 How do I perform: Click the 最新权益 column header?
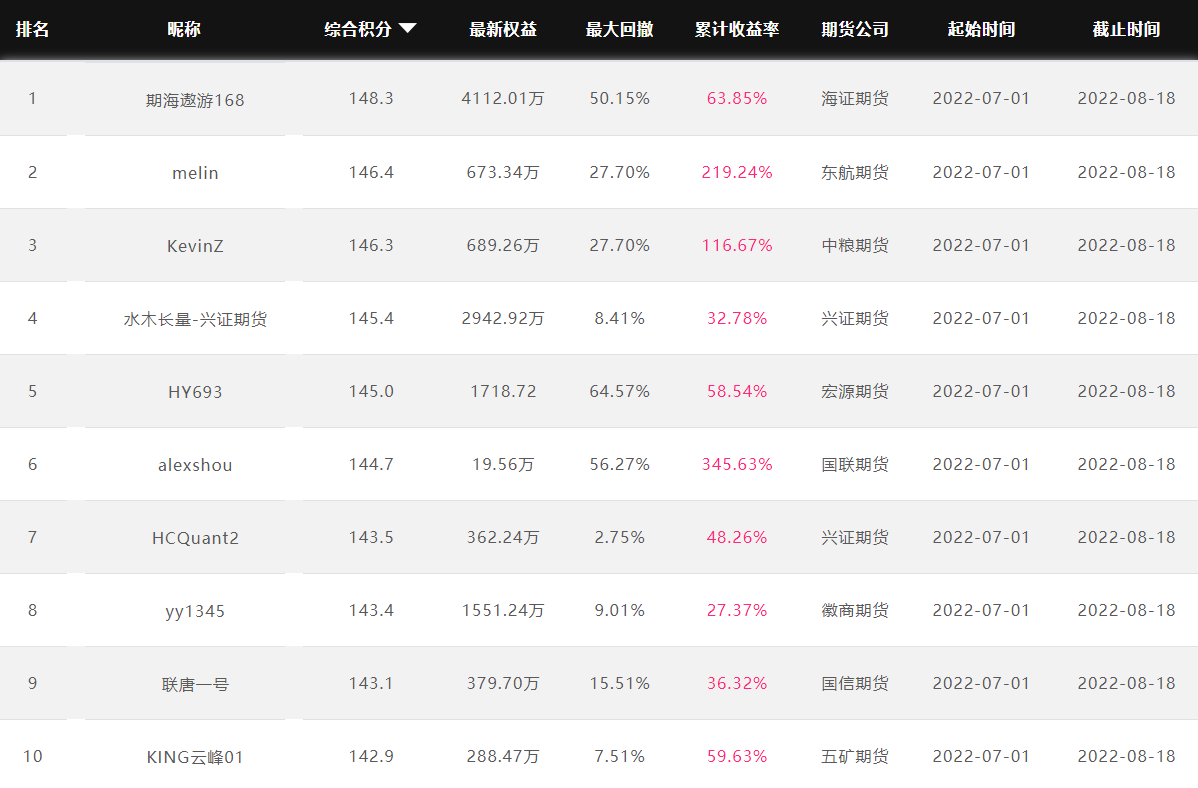tap(503, 29)
